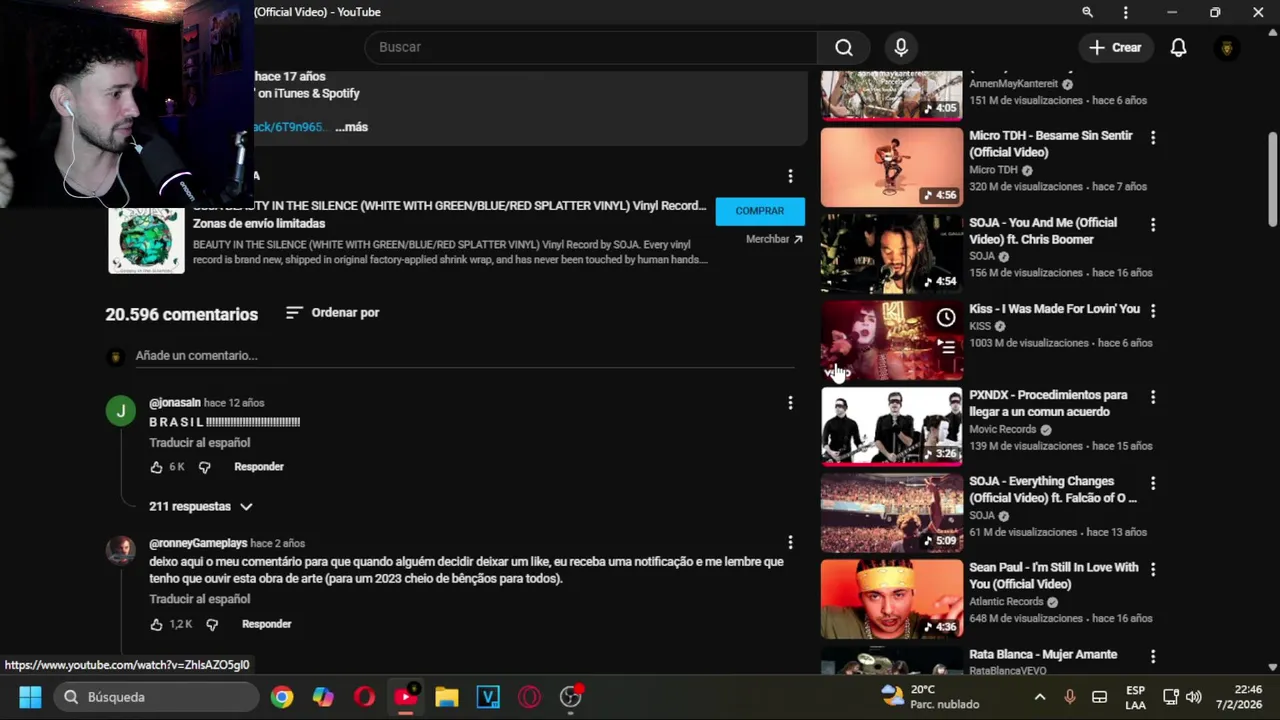Dislike the @ronneyGameplays comment
Image resolution: width=1280 pixels, height=720 pixels.
coord(212,624)
